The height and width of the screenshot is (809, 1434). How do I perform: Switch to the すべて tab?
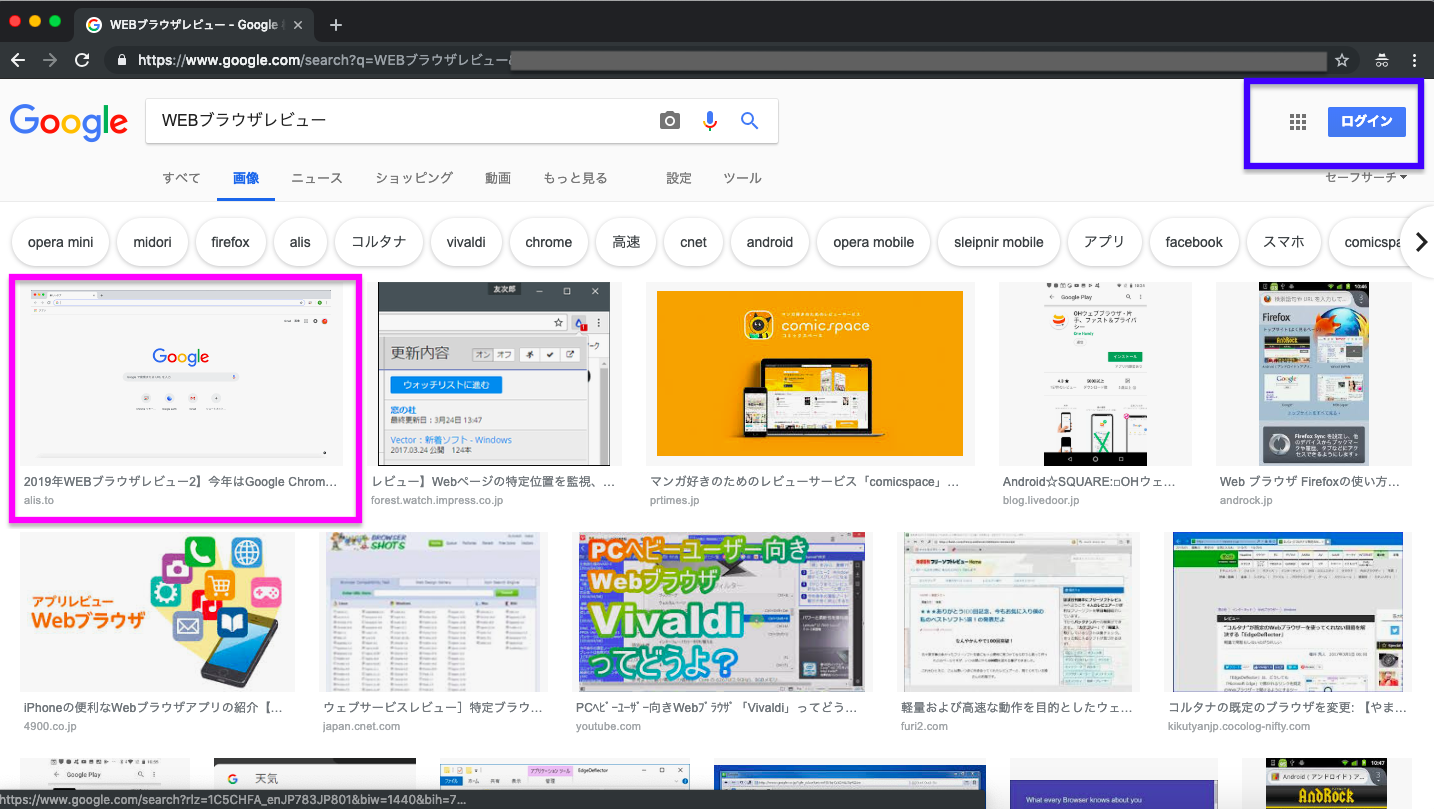tap(182, 178)
